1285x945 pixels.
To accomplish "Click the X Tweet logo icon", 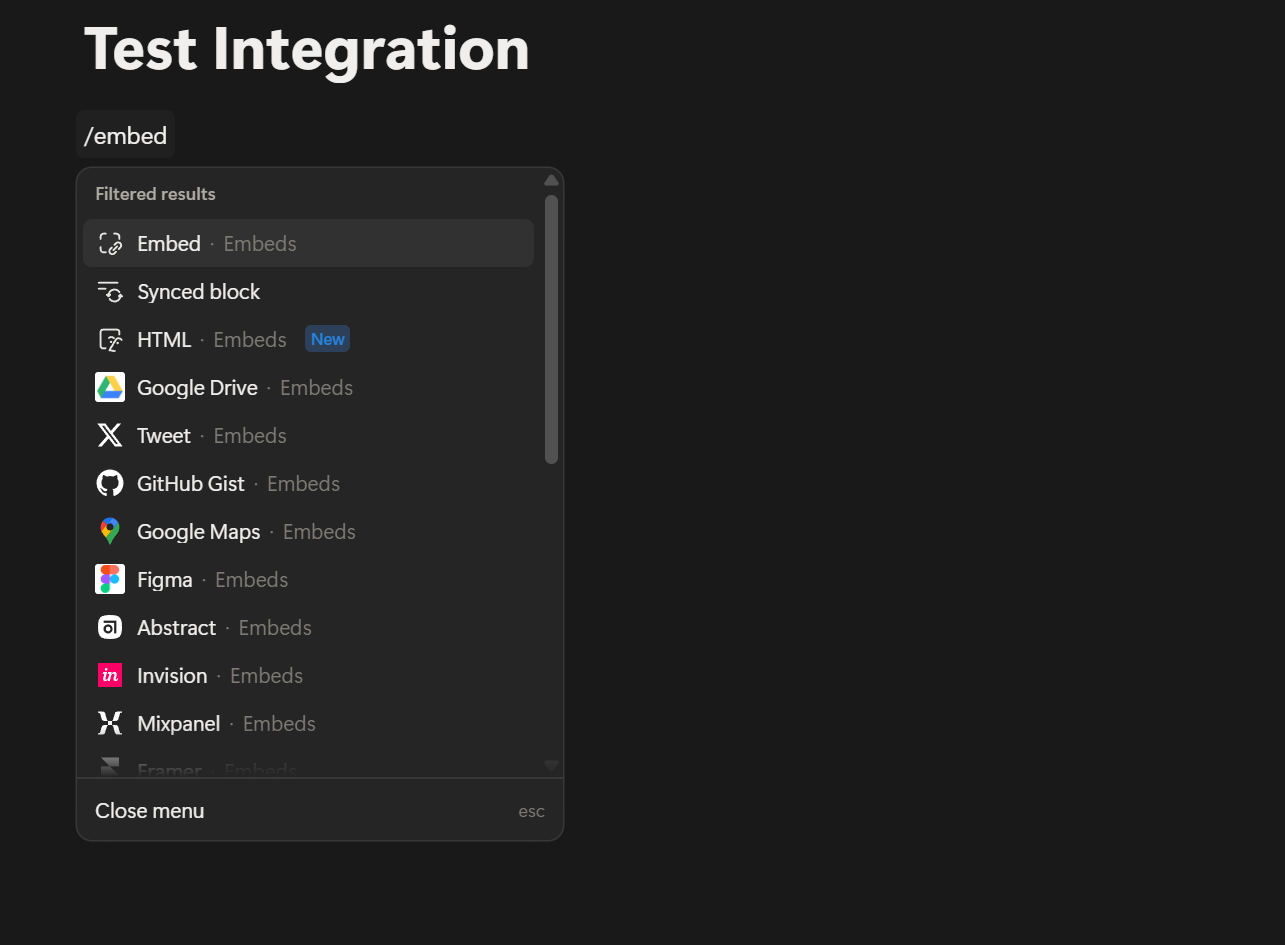I will pyautogui.click(x=110, y=435).
